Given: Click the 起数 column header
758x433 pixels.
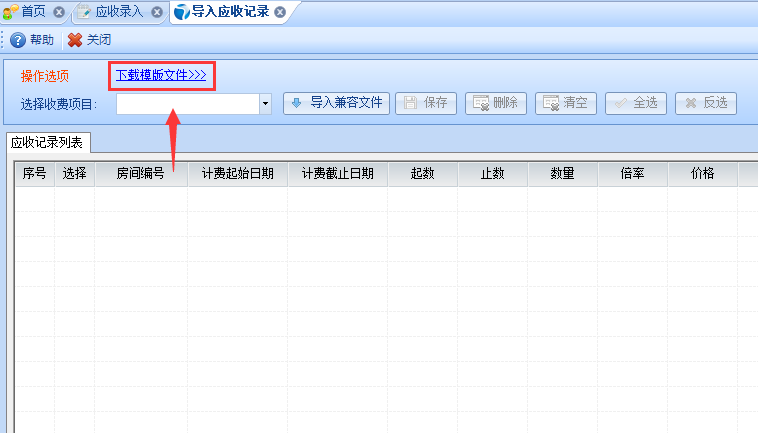Looking at the screenshot, I should tap(423, 173).
